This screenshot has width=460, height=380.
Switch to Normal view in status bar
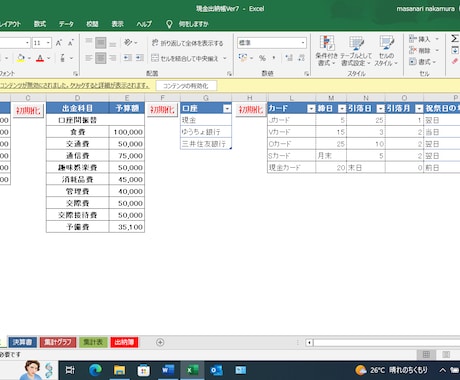426,354
